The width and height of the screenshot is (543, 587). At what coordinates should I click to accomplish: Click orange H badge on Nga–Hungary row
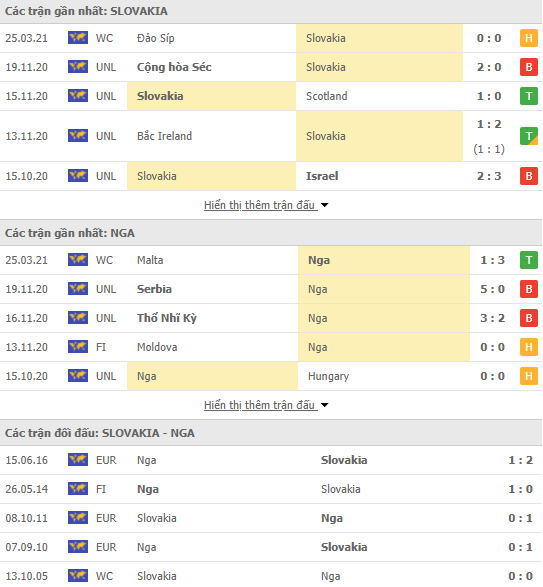tap(528, 376)
